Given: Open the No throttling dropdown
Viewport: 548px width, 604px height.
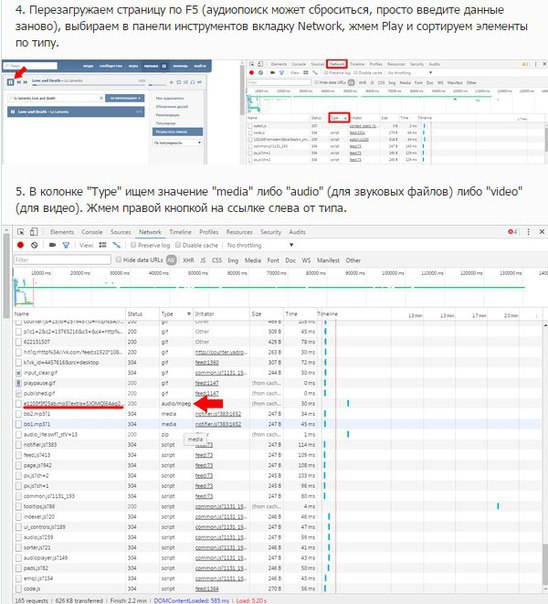Looking at the screenshot, I should coord(260,245).
